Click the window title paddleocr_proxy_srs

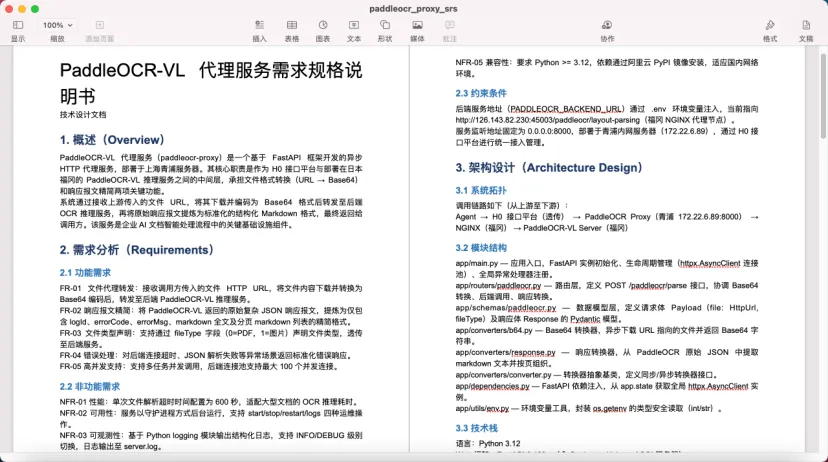point(413,8)
